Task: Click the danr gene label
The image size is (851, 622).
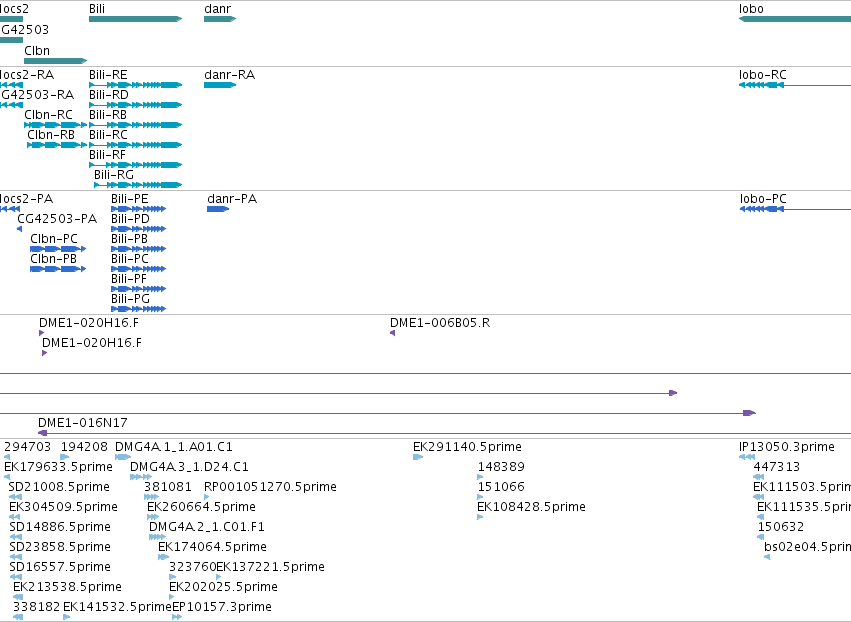Action: click(x=217, y=9)
